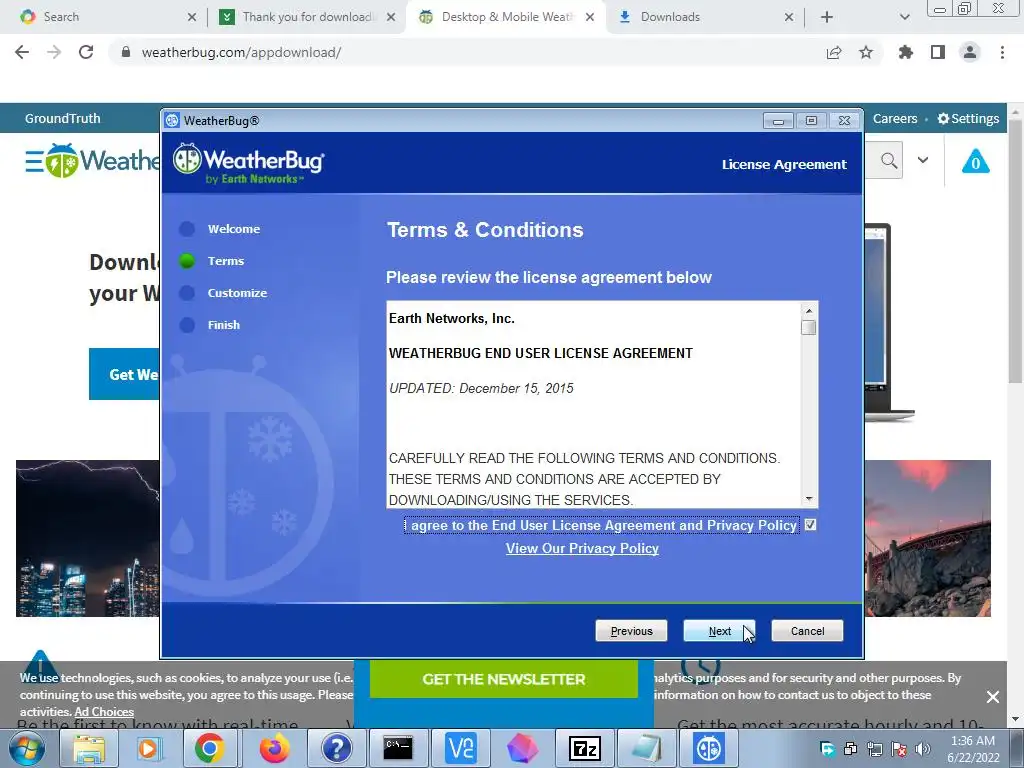
Task: Switch to the Downloads browser tab
Action: pos(702,17)
